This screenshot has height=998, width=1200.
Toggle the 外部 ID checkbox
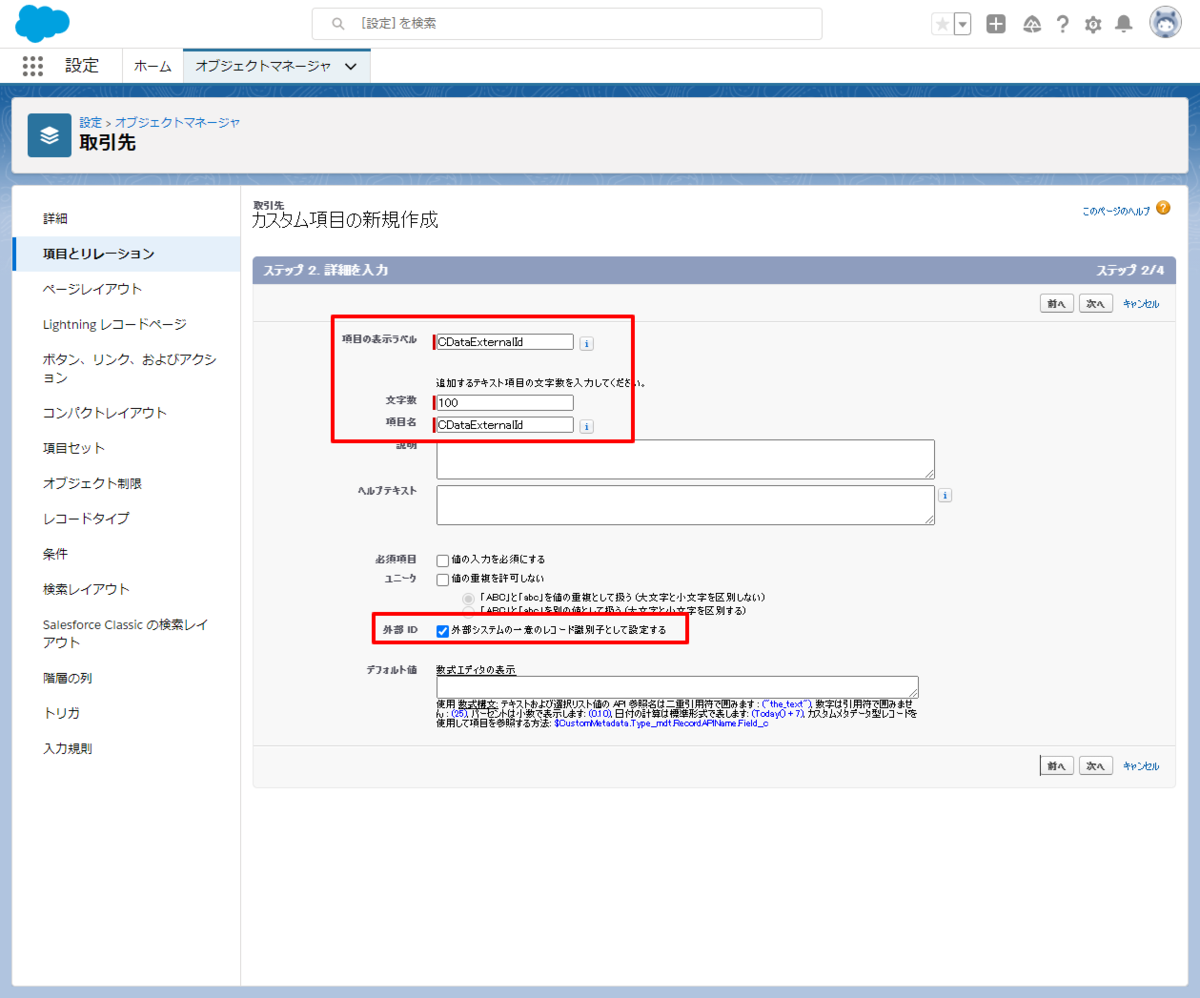(x=442, y=631)
